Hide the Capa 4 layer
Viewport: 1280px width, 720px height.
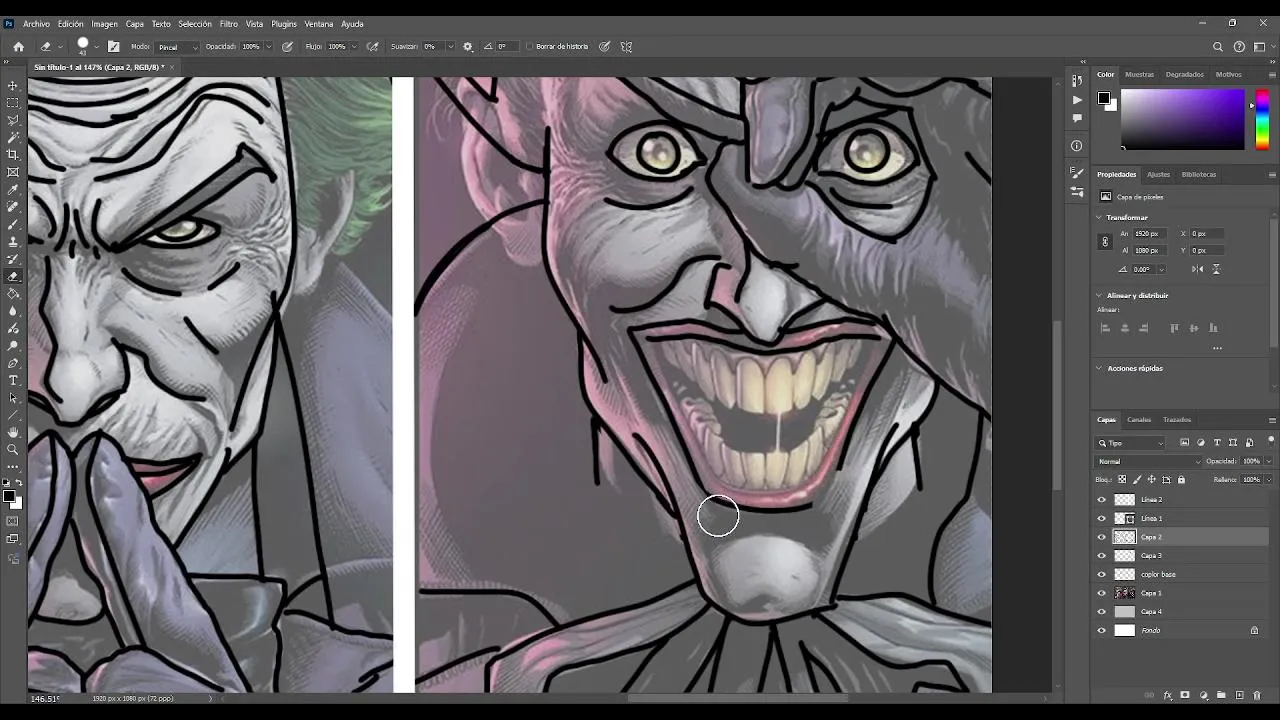1102,612
